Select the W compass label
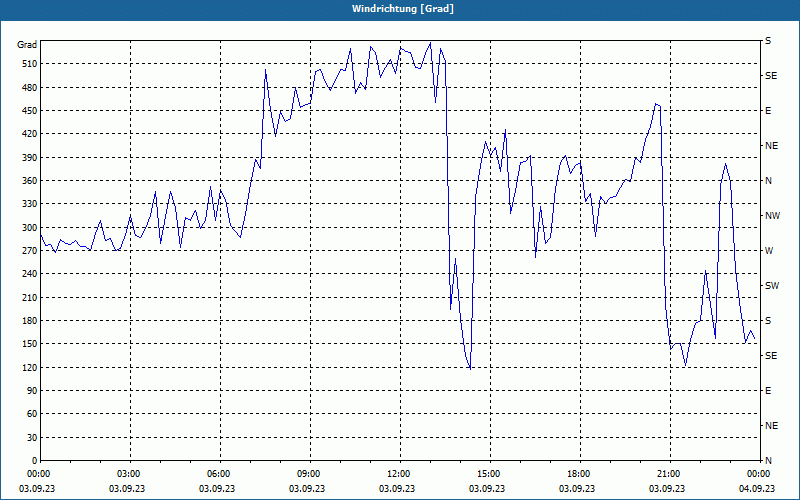The height and width of the screenshot is (500, 800). pos(769,251)
